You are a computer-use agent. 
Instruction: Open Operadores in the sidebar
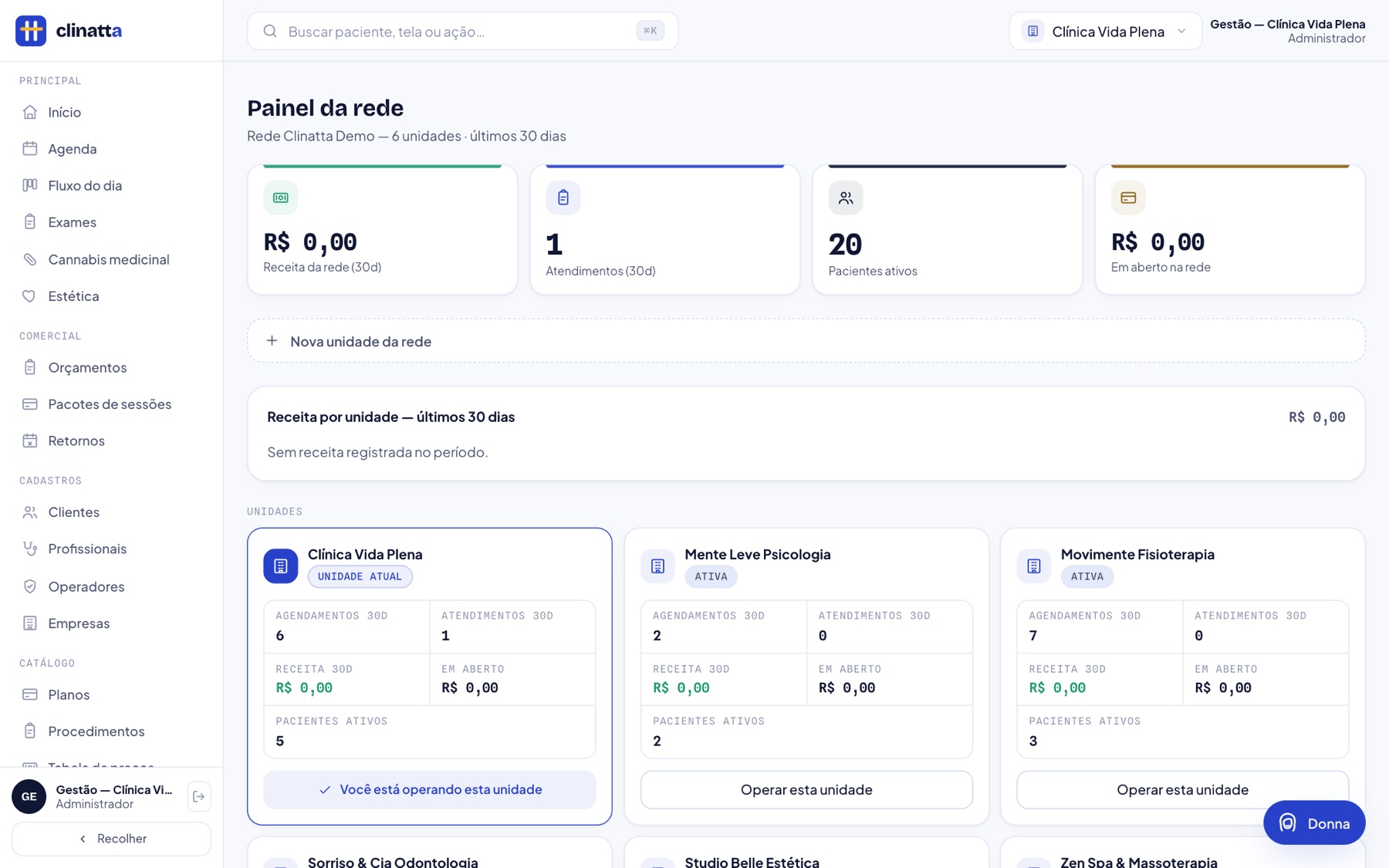111,586
